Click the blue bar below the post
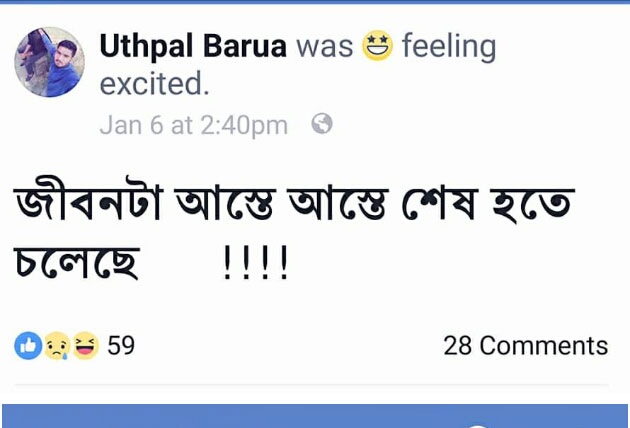Viewport: 630px width, 428px height. (x=315, y=416)
